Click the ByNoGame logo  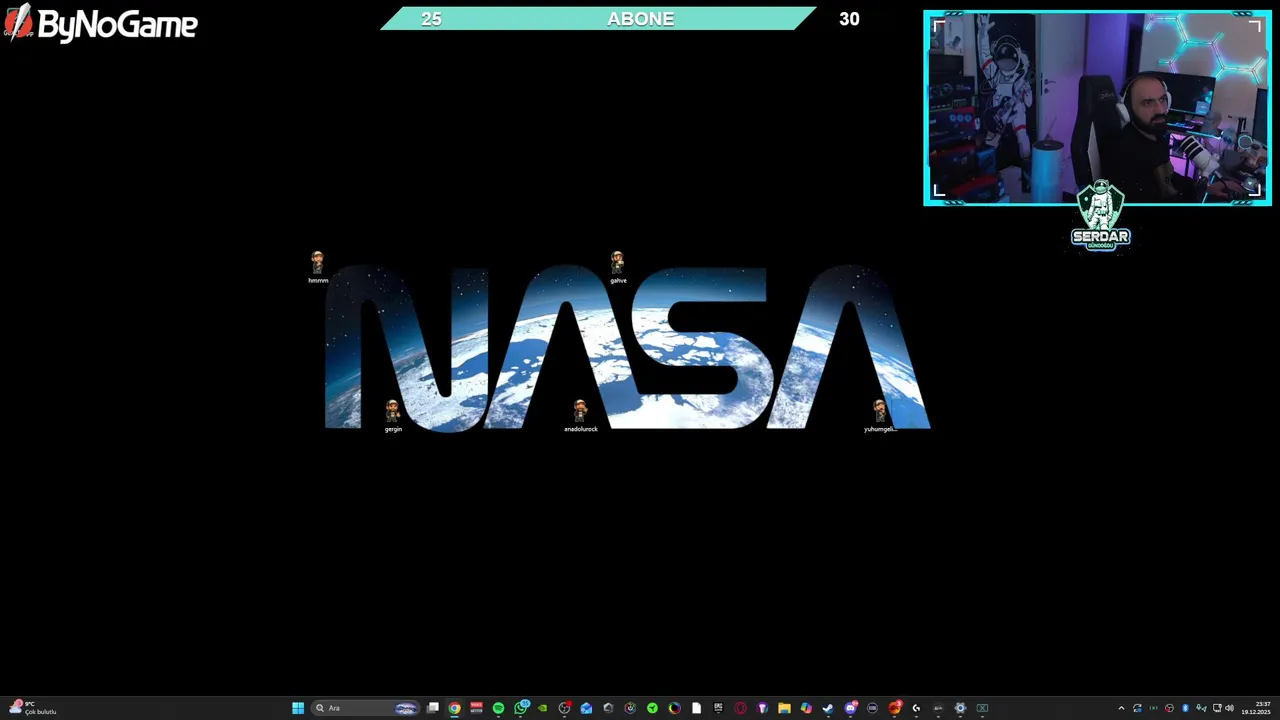100,23
